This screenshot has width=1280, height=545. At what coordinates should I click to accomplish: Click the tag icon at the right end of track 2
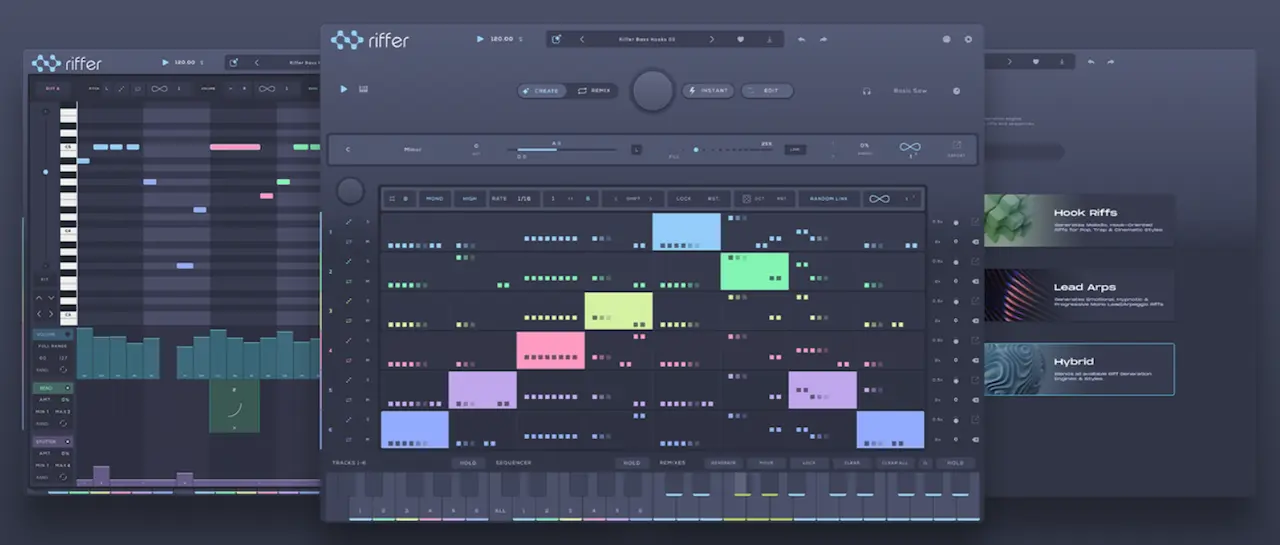tap(975, 281)
